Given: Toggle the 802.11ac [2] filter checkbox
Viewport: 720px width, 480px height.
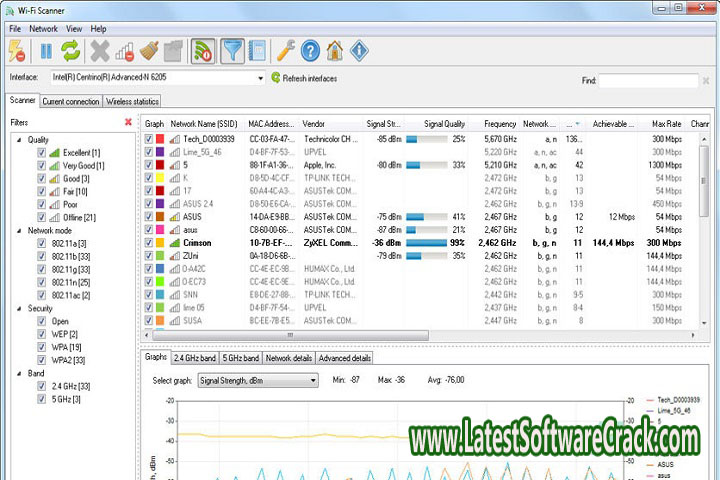Looking at the screenshot, I should (x=41, y=295).
